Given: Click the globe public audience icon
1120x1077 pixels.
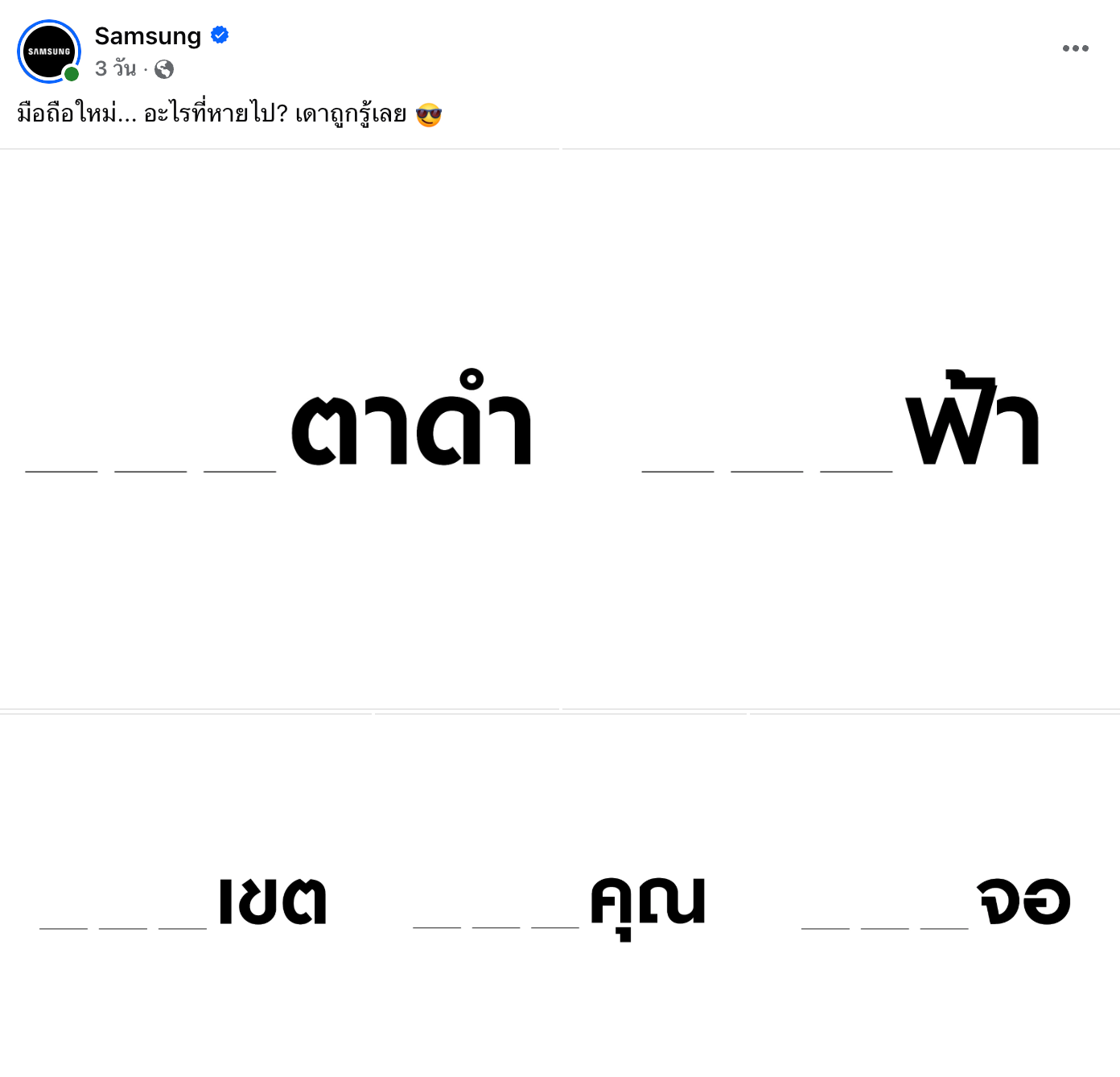Looking at the screenshot, I should 164,69.
